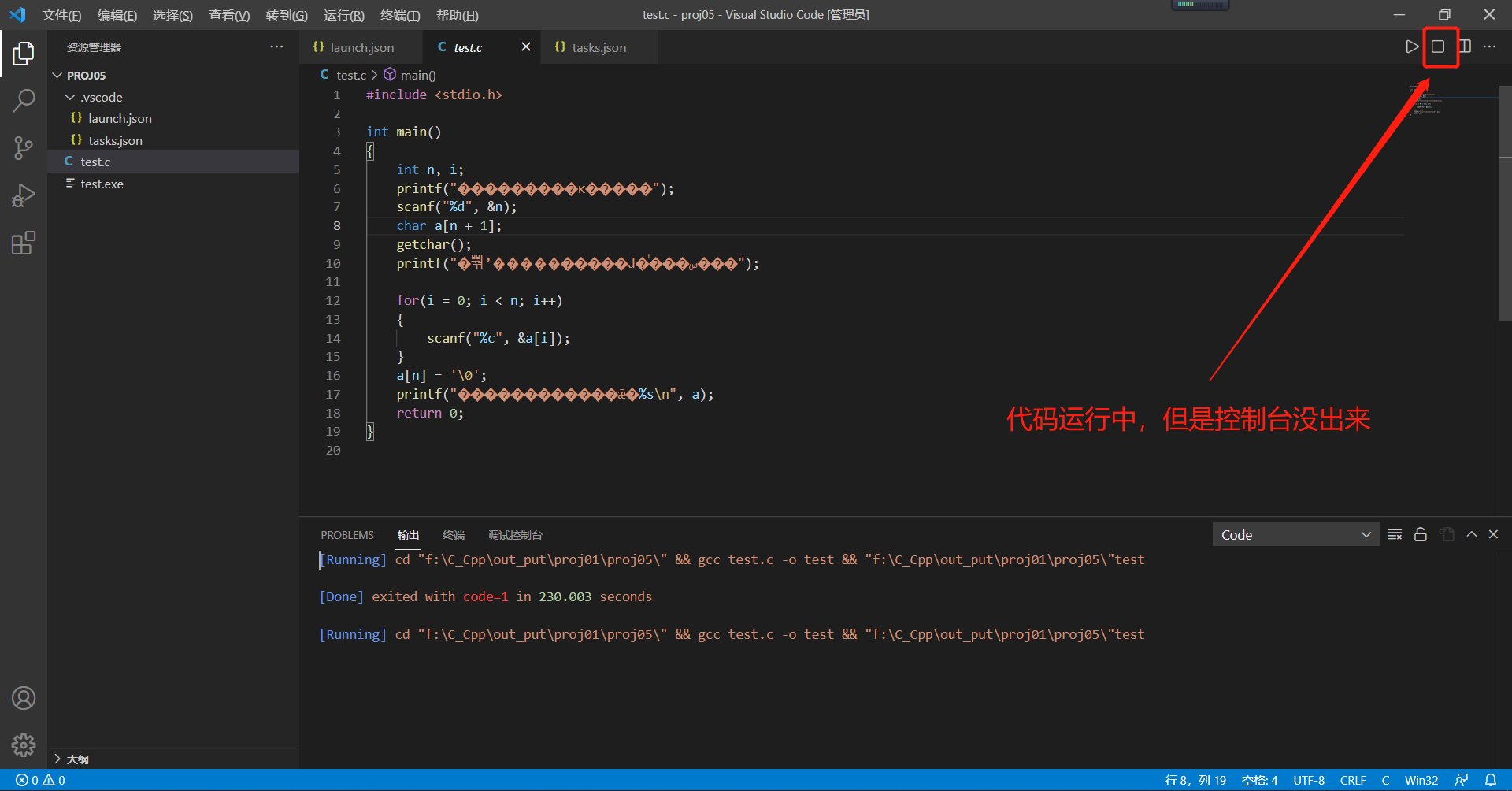Image resolution: width=1512 pixels, height=791 pixels.
Task: Click the Stop Code Run button
Action: (x=1438, y=46)
